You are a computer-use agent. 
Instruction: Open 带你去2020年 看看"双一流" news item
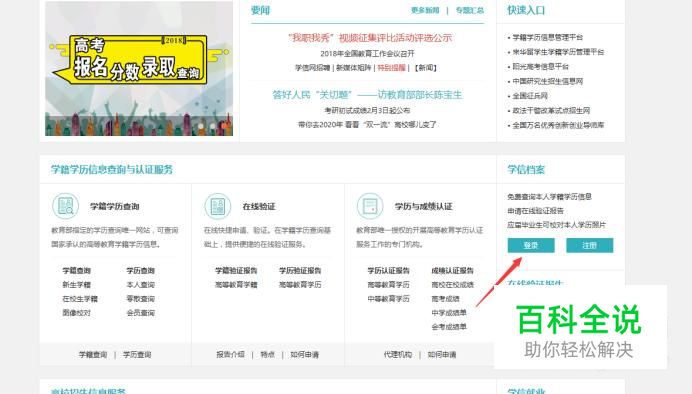pyautogui.click(x=367, y=124)
